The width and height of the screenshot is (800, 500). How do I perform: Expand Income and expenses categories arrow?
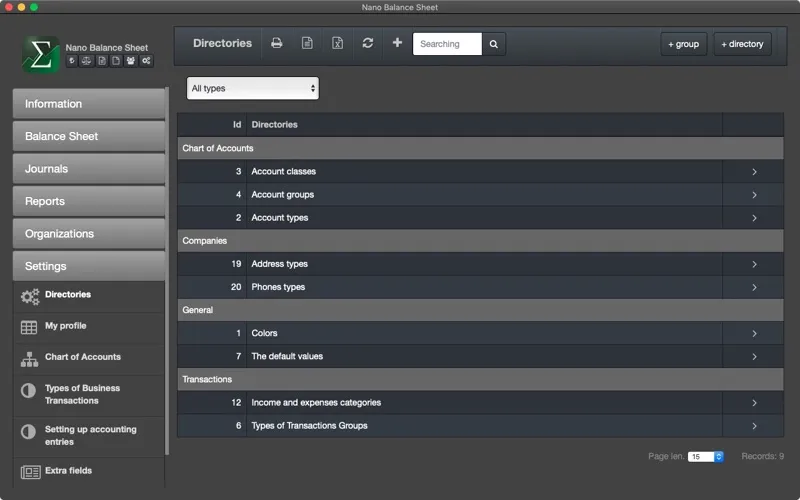click(754, 403)
